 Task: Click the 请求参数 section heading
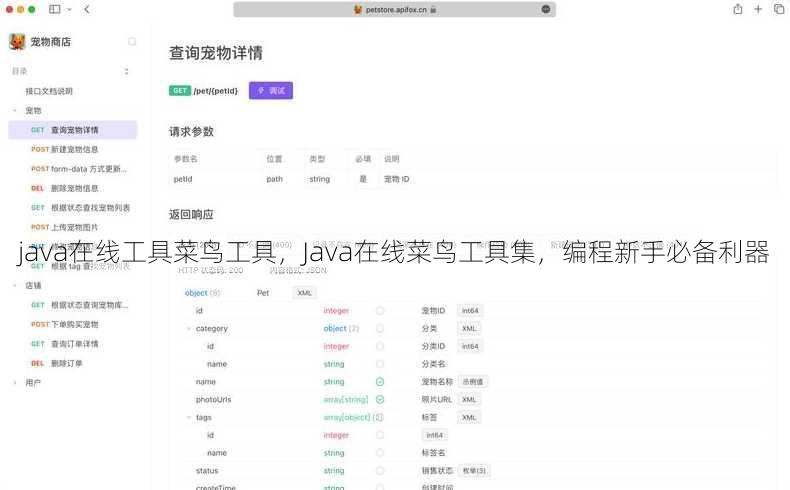coord(191,132)
